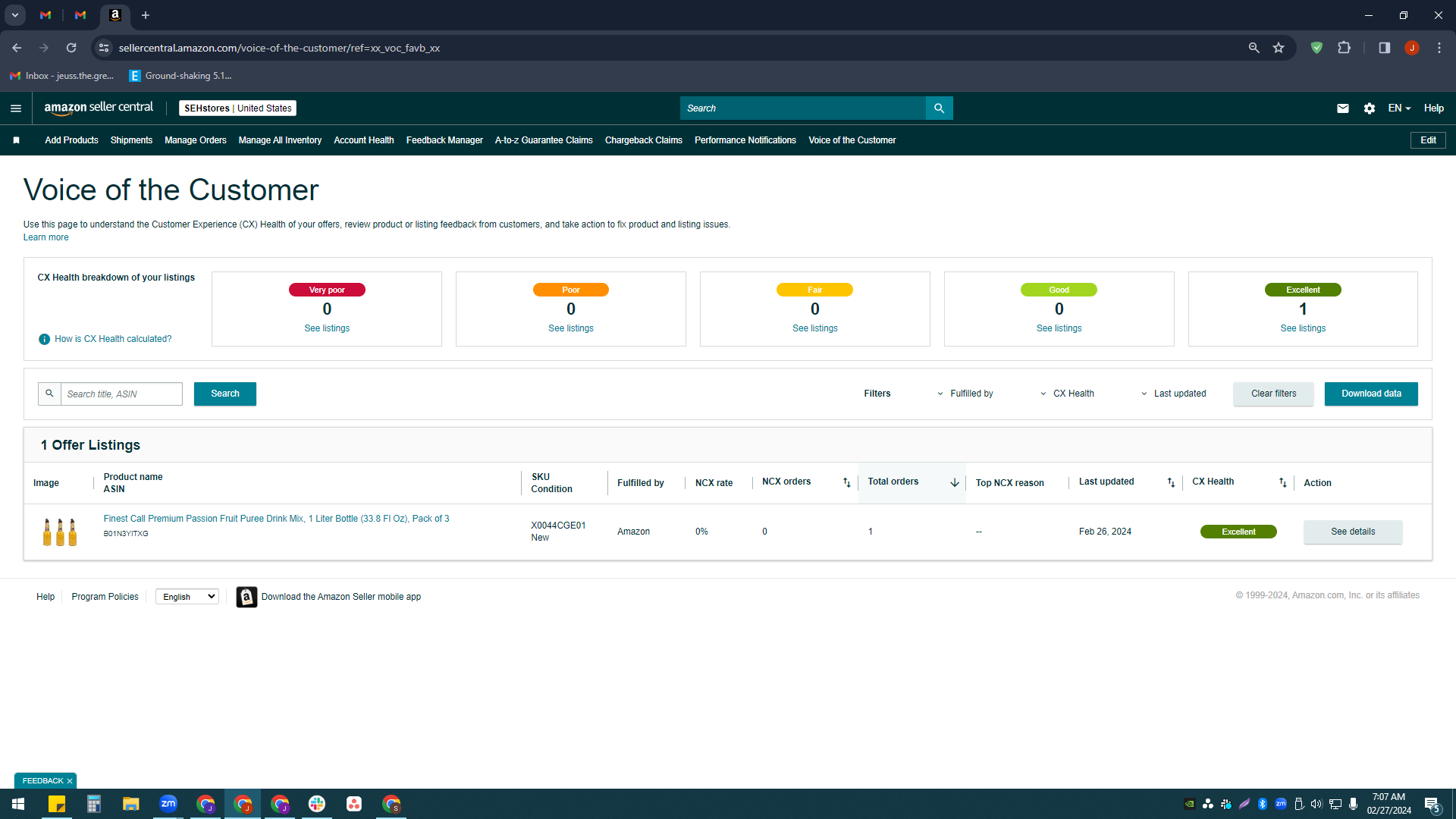See listings under Very poor
Screen dimensions: 1456x819
(327, 328)
